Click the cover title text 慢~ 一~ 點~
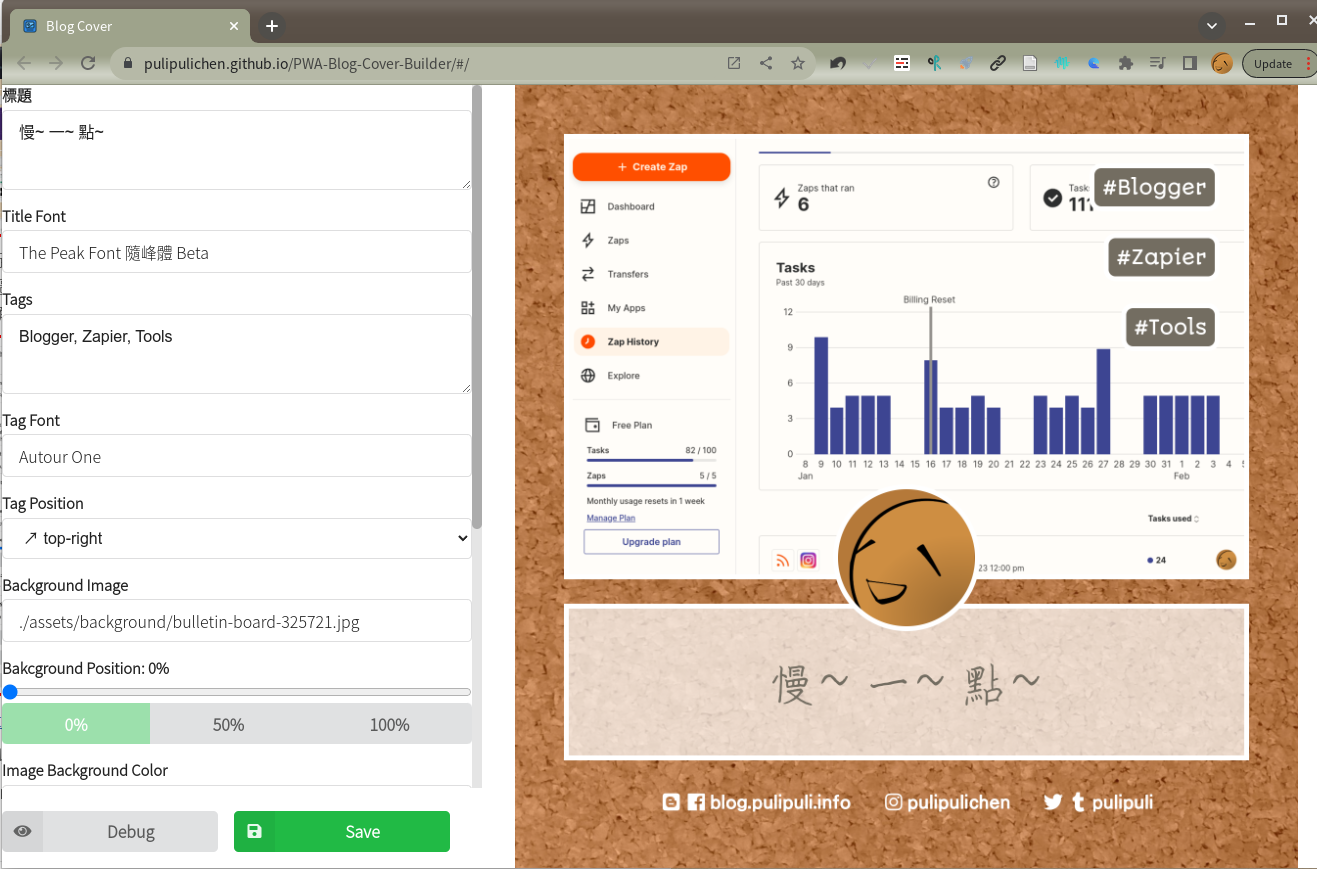 [906, 685]
